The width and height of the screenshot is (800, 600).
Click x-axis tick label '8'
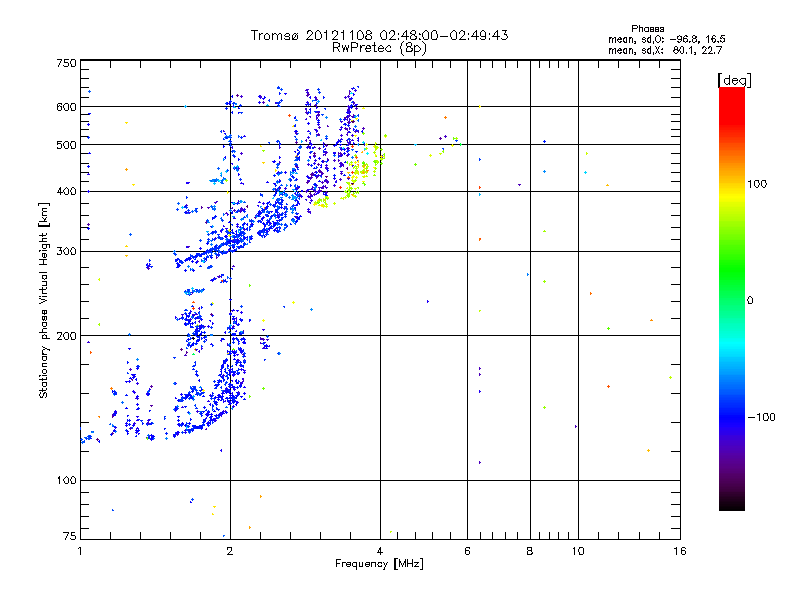click(530, 551)
